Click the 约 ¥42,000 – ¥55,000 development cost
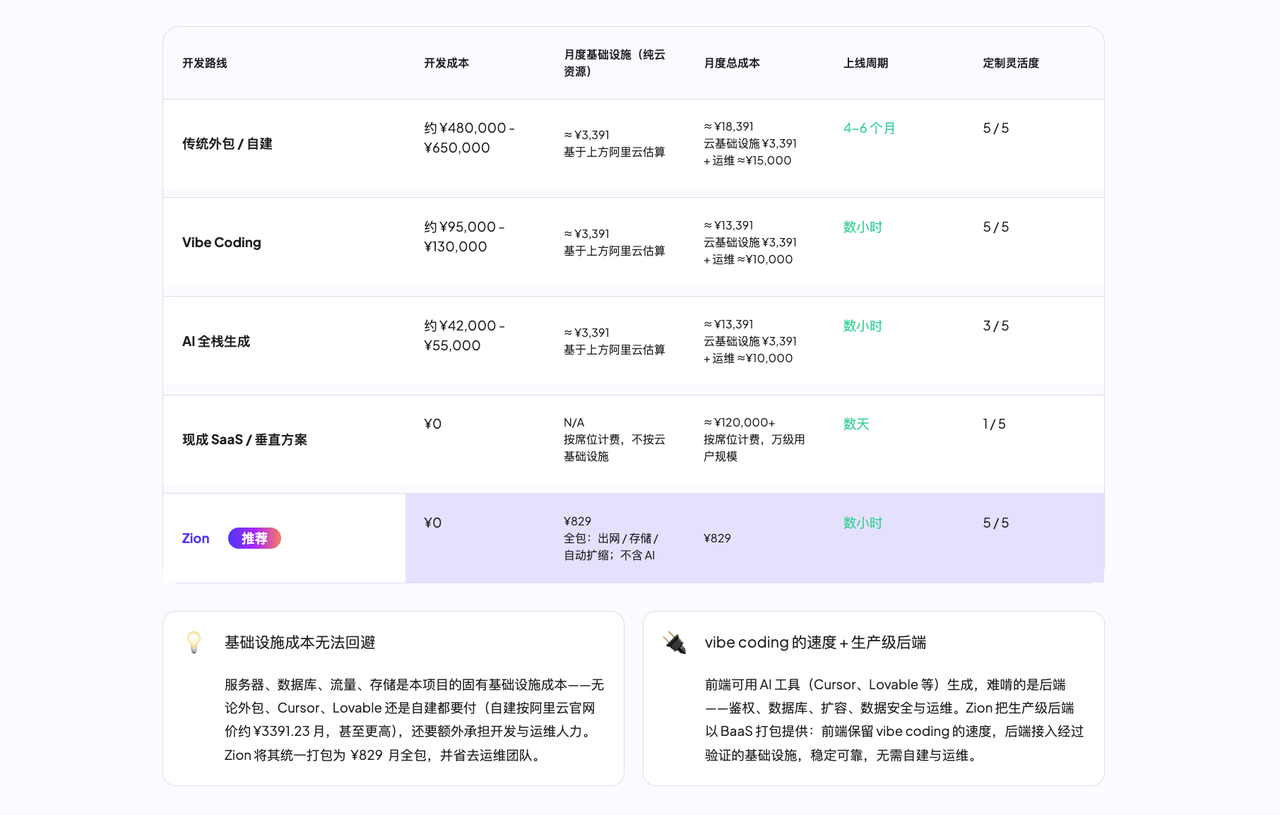Screen dimensions: 1280x815 [x=465, y=336]
